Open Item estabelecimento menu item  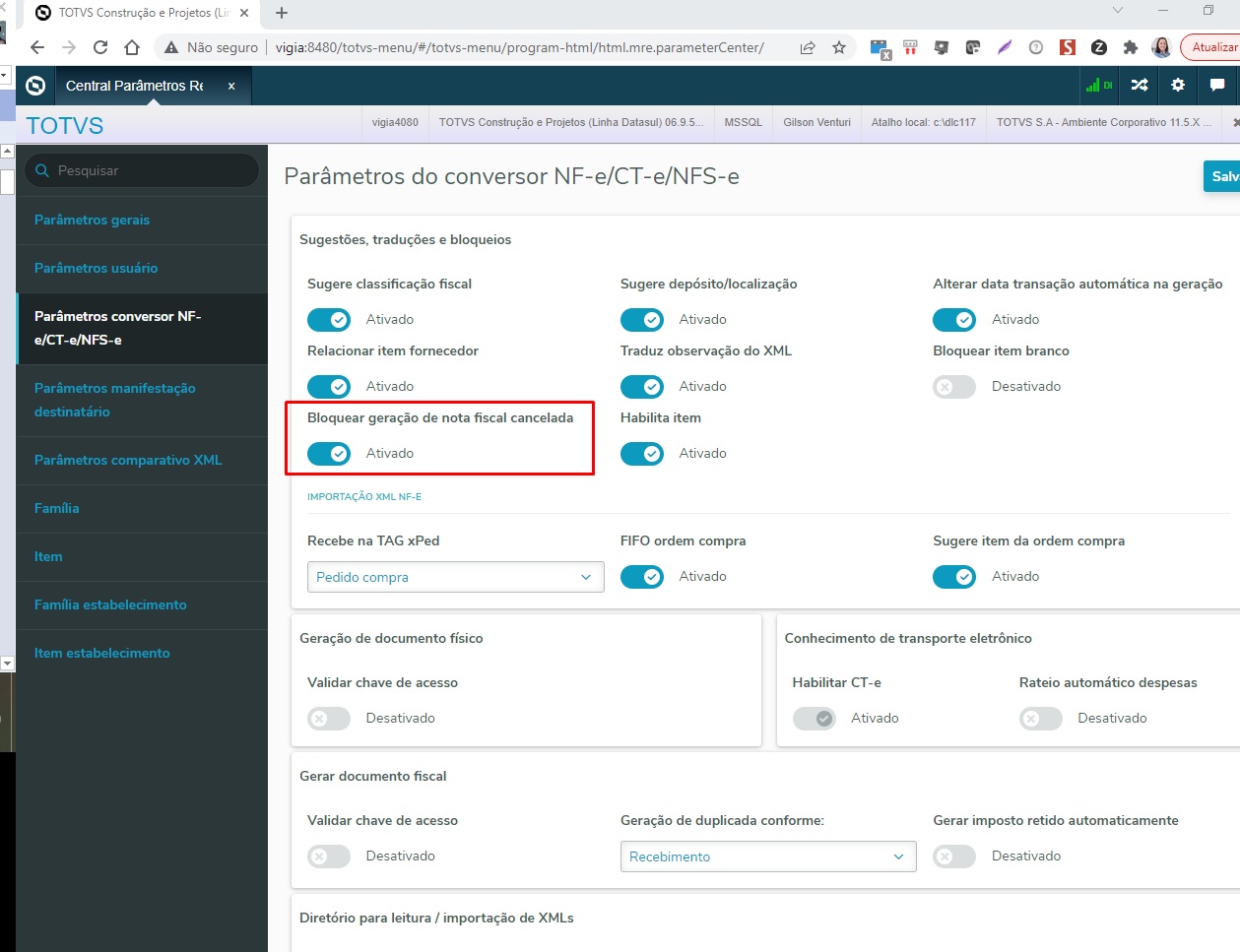pos(142,654)
